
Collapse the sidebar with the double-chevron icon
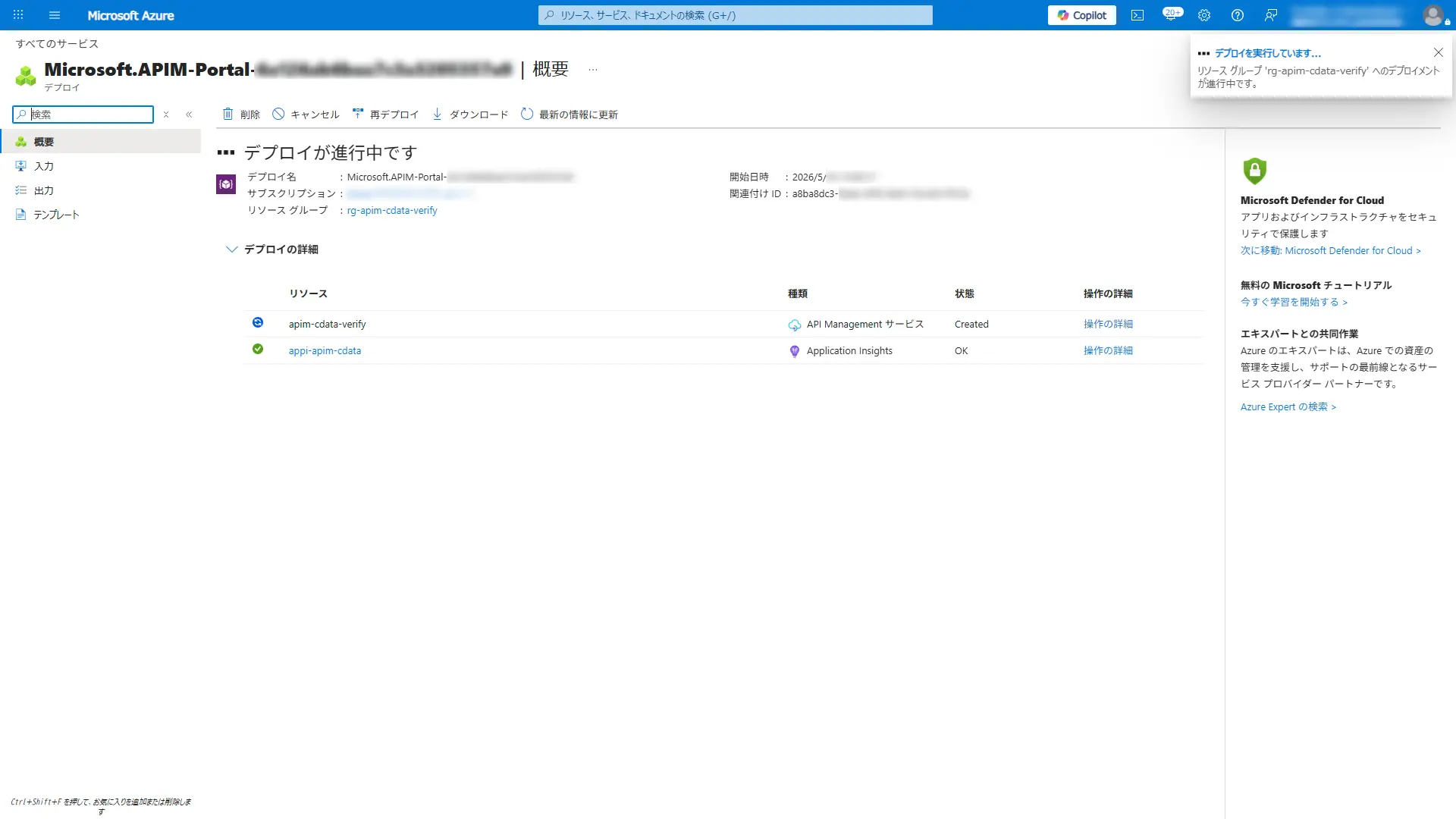pyautogui.click(x=189, y=115)
